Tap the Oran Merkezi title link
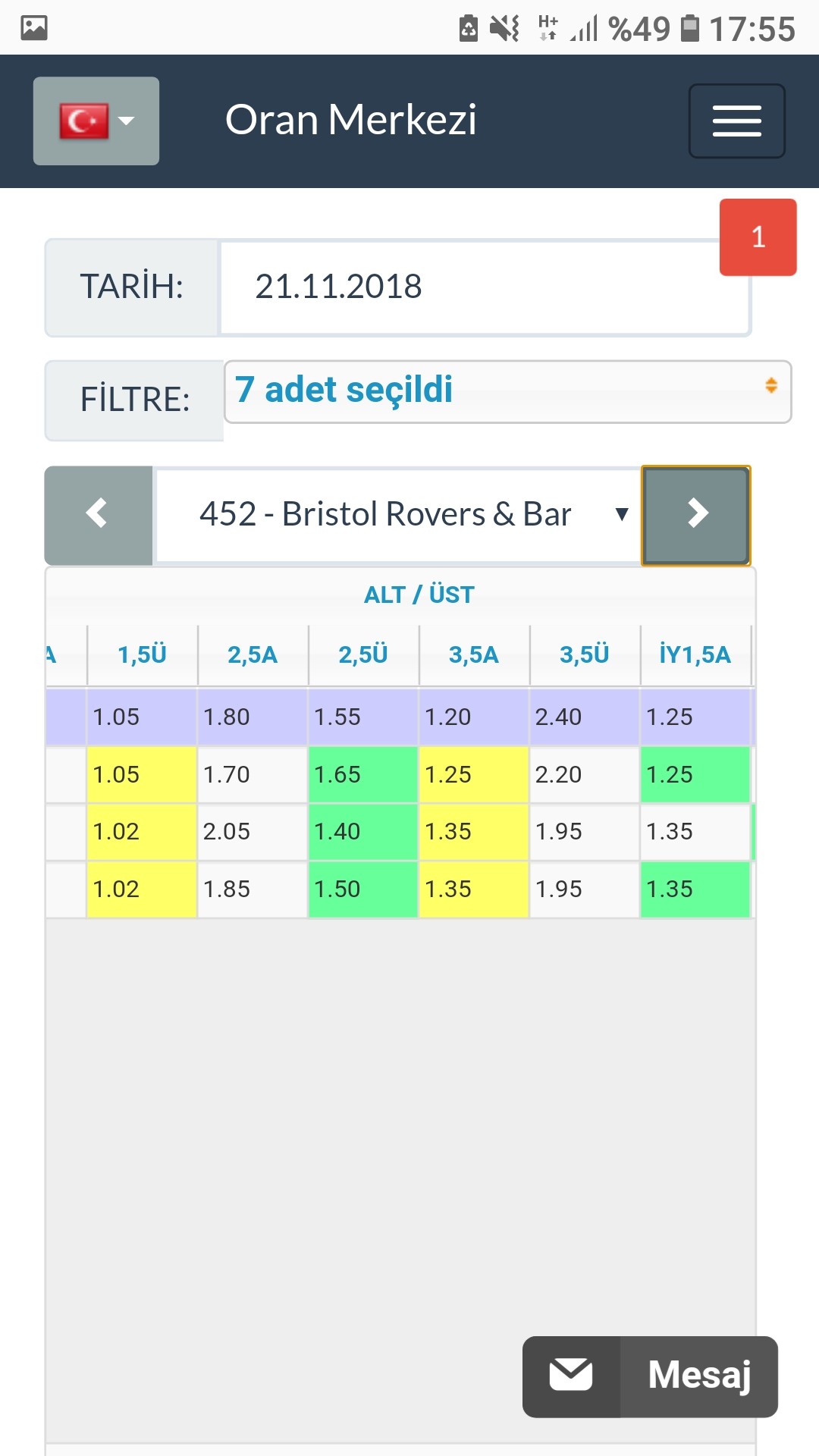The height and width of the screenshot is (1456, 819). coord(350,120)
